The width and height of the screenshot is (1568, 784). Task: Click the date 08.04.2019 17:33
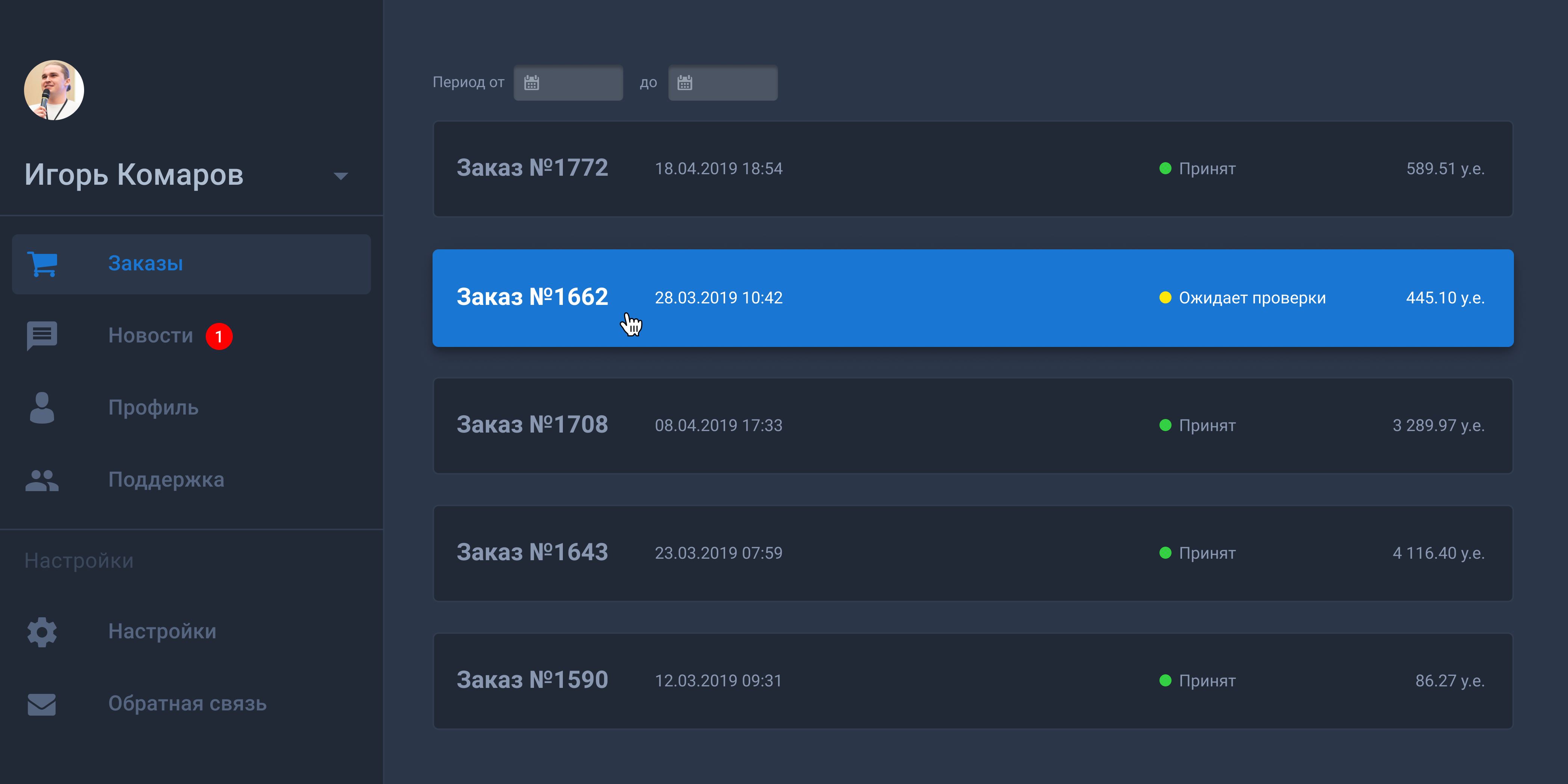point(718,425)
